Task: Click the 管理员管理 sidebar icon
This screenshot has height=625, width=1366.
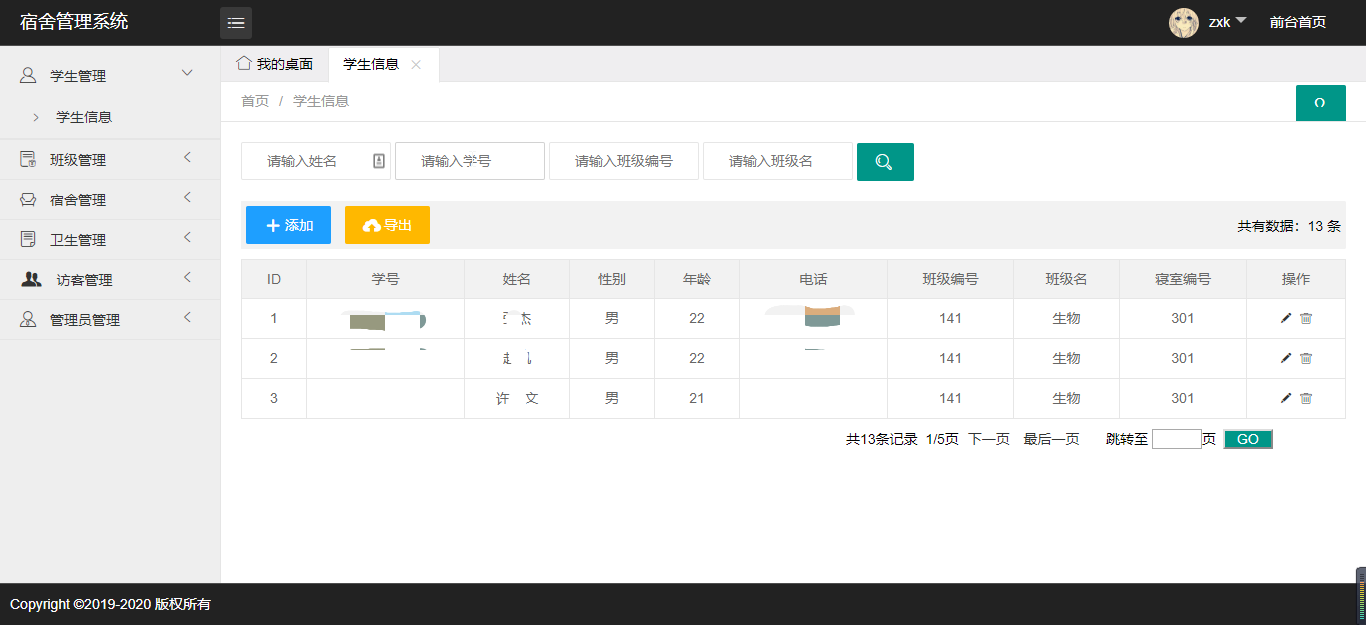Action: tap(27, 318)
